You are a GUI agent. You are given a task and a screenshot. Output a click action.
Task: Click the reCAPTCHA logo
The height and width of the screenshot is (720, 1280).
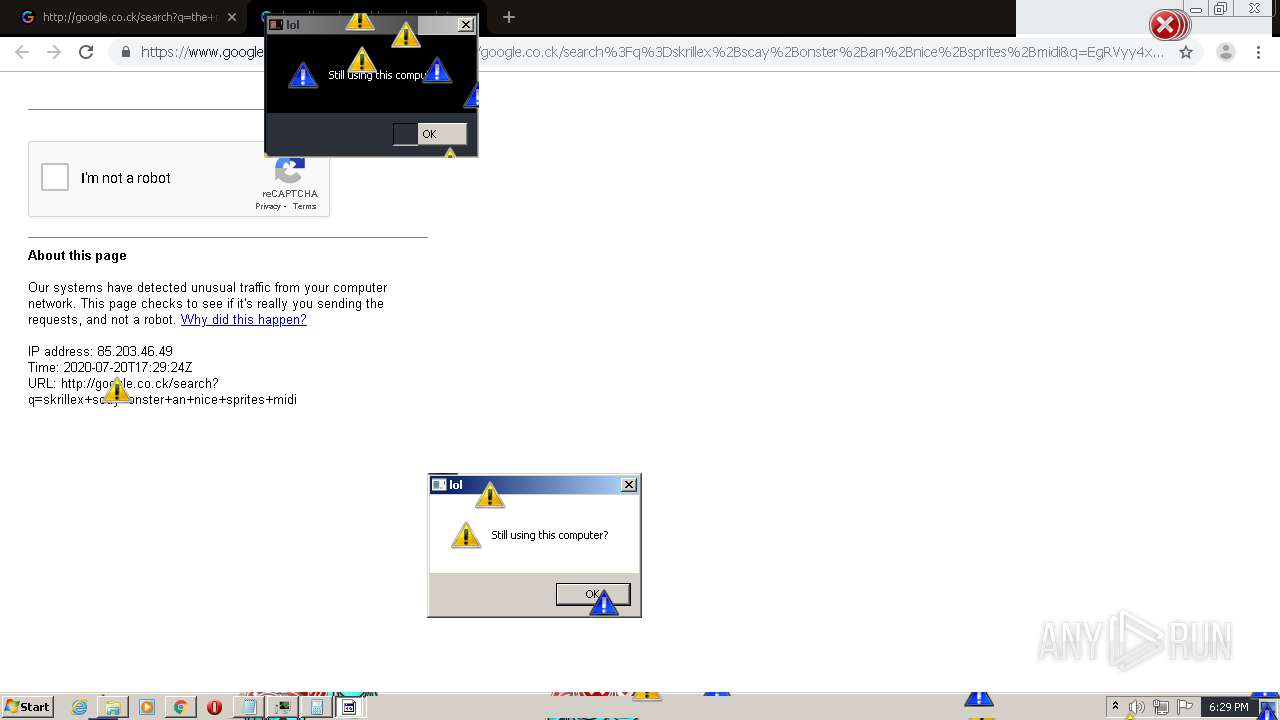coord(291,171)
